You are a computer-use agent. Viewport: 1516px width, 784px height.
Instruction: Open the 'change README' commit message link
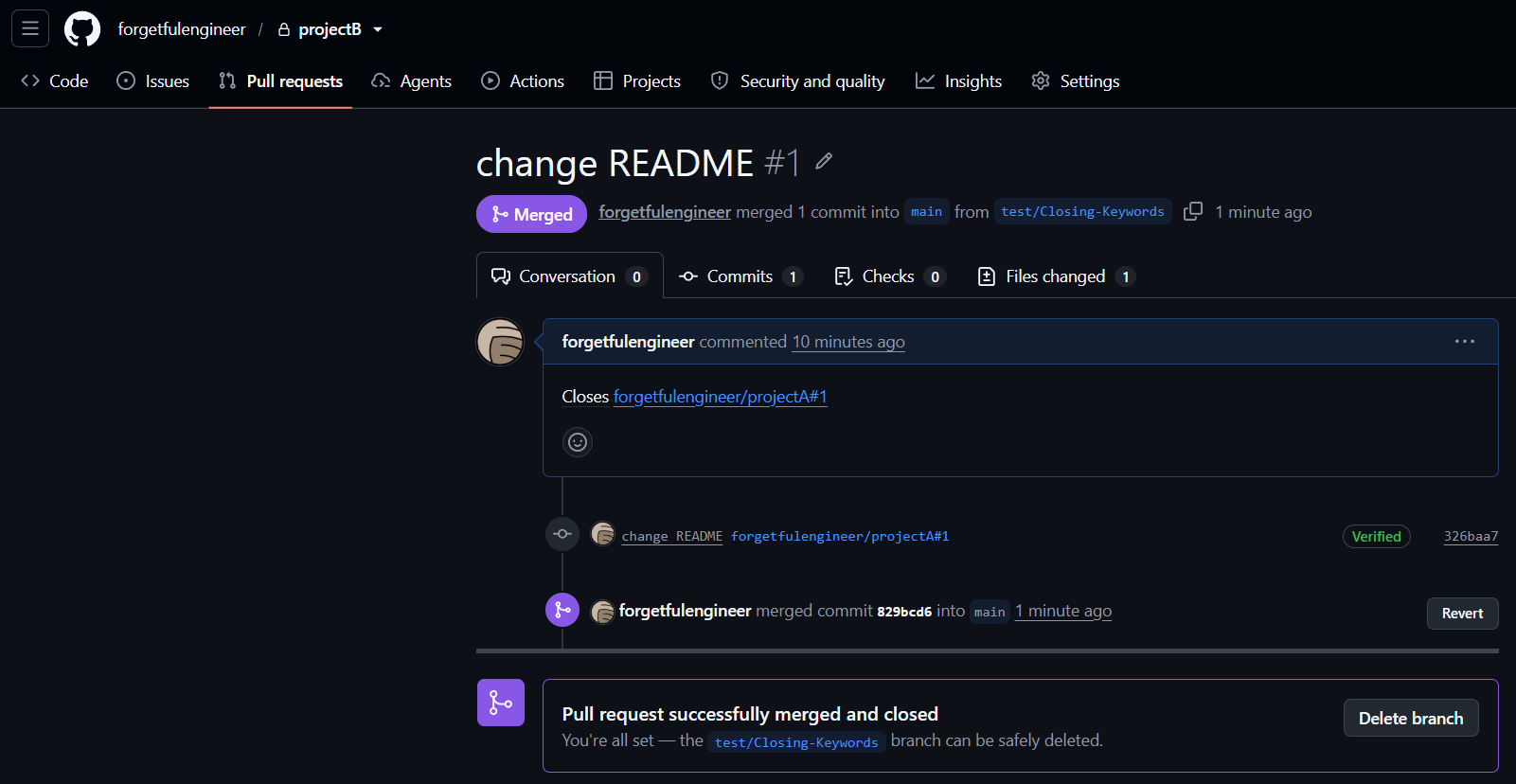coord(672,536)
